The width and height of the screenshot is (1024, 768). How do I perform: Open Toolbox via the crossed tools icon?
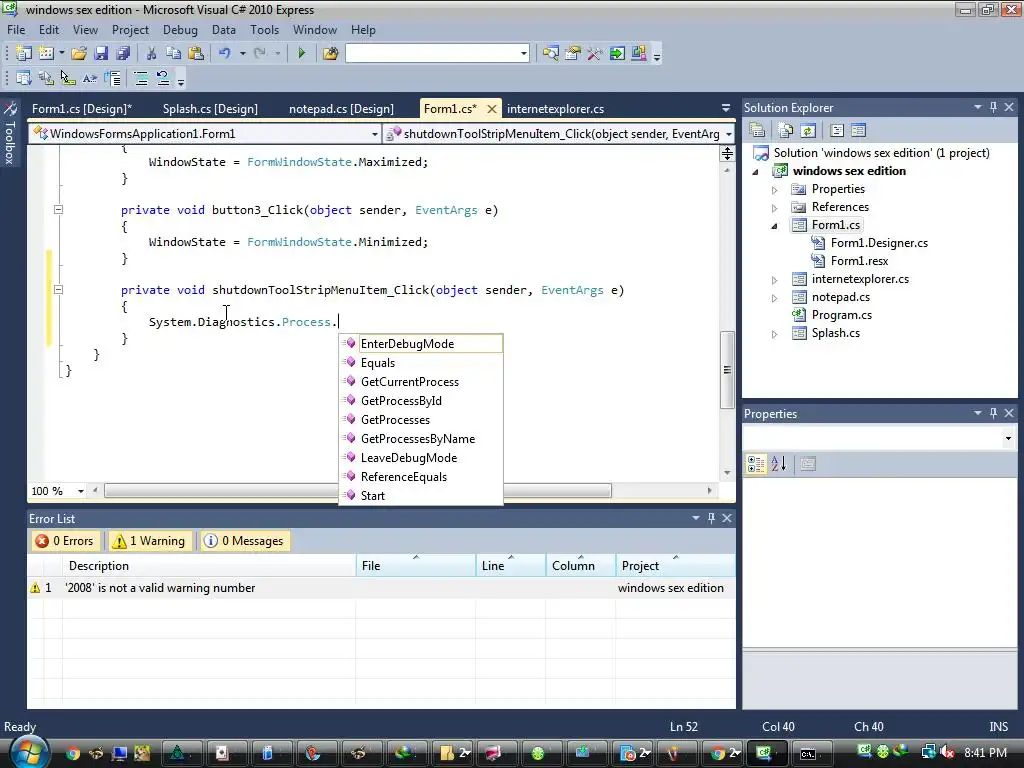[594, 54]
